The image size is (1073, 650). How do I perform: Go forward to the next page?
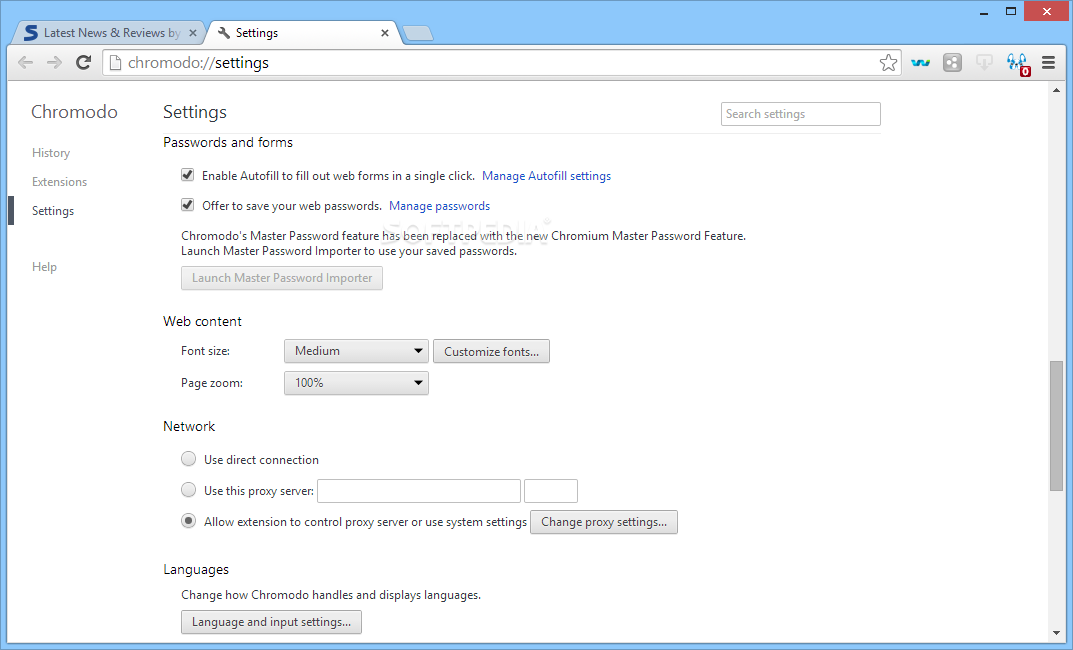(54, 63)
